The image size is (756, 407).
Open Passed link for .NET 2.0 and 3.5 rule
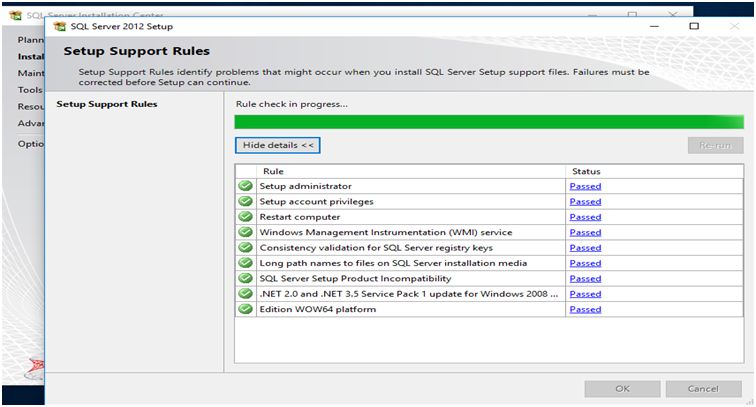tap(585, 294)
